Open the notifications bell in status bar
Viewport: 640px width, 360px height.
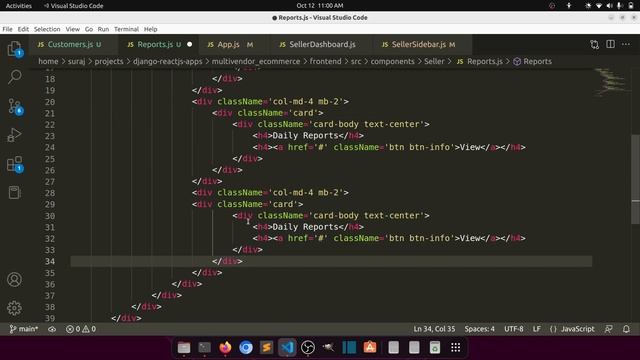[626, 329]
